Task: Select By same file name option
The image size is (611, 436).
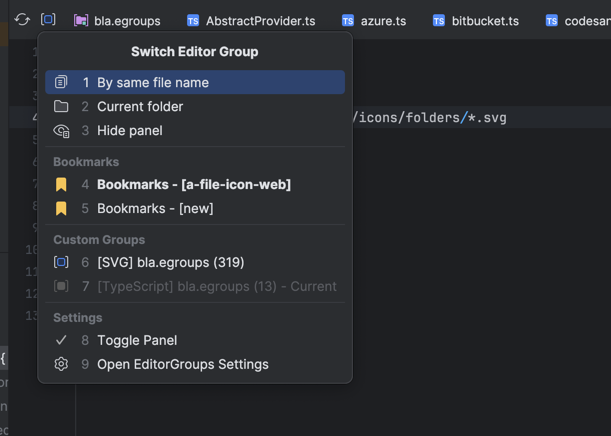Action: tap(195, 82)
